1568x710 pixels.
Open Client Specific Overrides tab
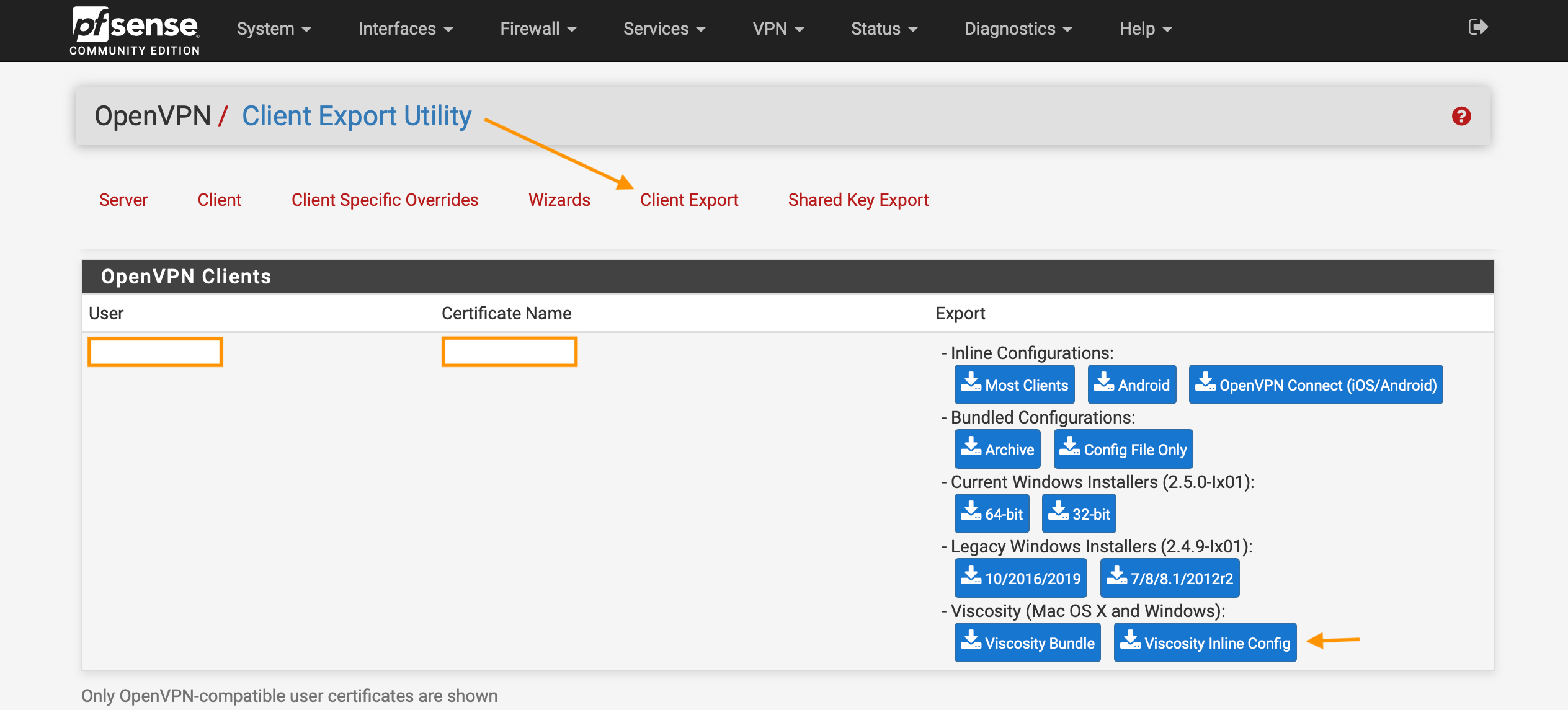click(385, 200)
